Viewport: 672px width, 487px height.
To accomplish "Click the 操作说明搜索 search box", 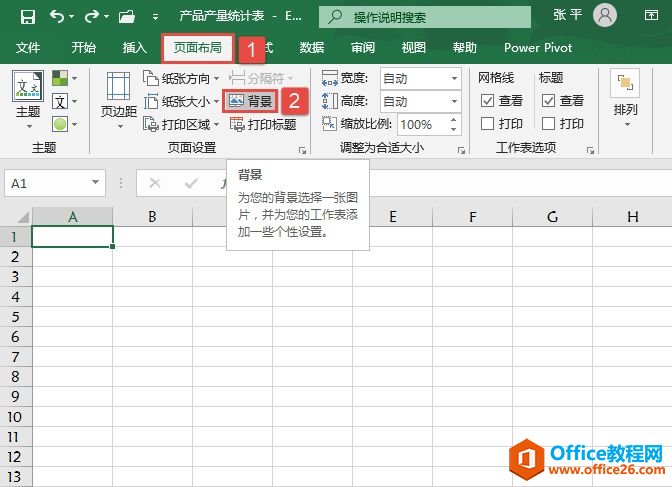I will (425, 17).
